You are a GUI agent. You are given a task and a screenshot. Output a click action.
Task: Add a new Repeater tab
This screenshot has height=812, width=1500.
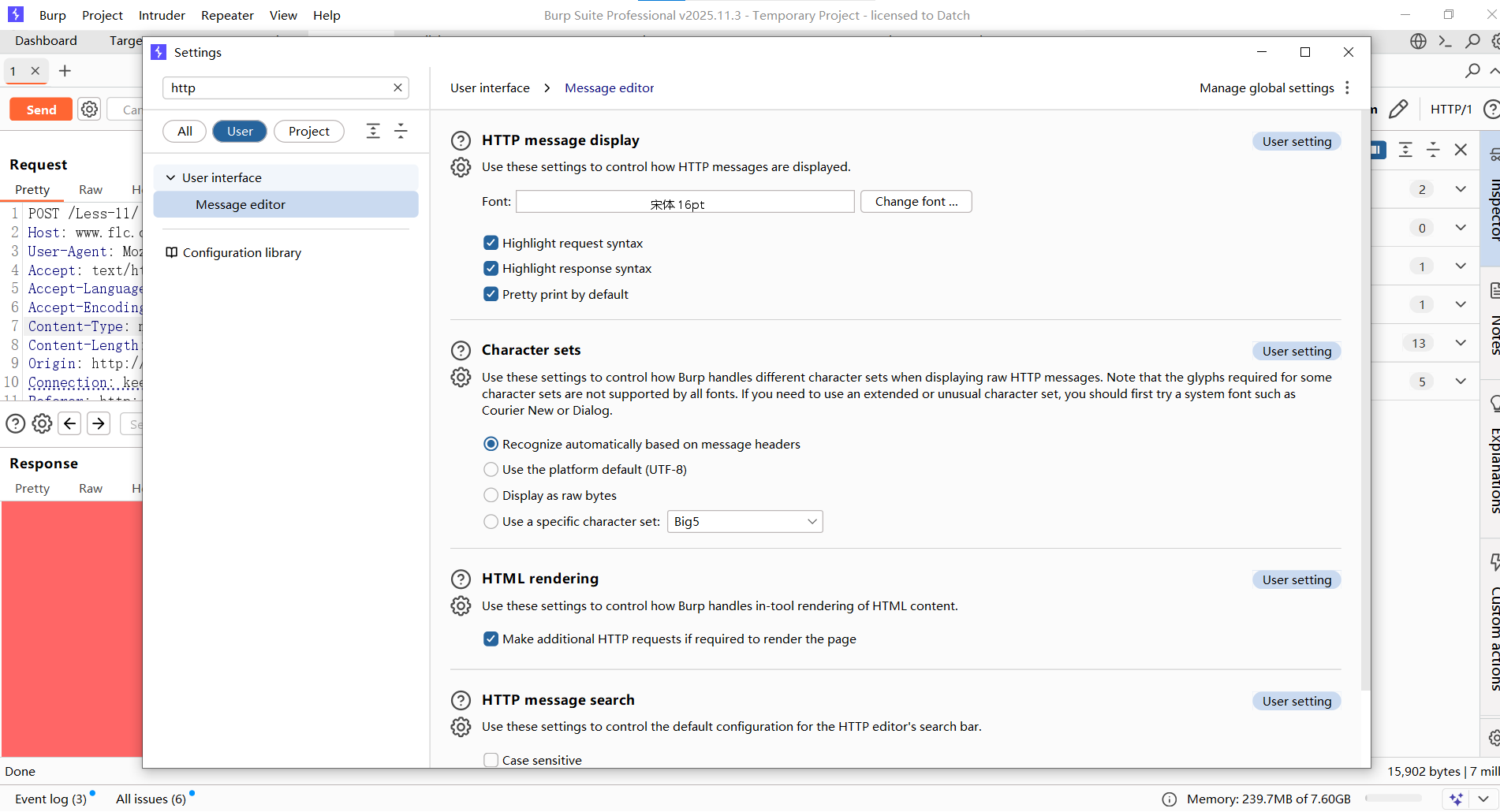(65, 71)
